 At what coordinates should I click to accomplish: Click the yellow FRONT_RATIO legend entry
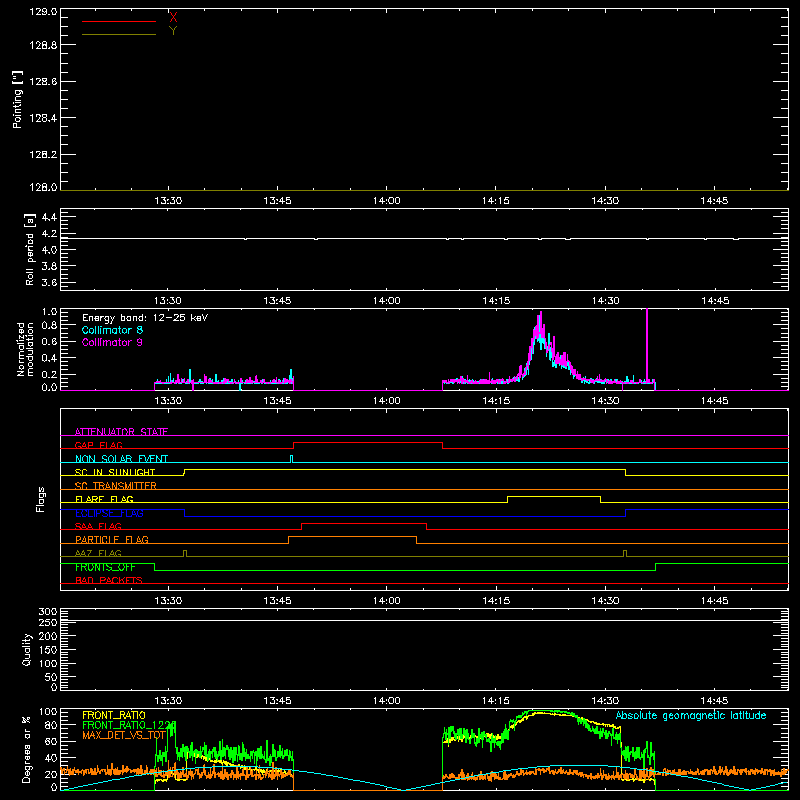coord(114,715)
